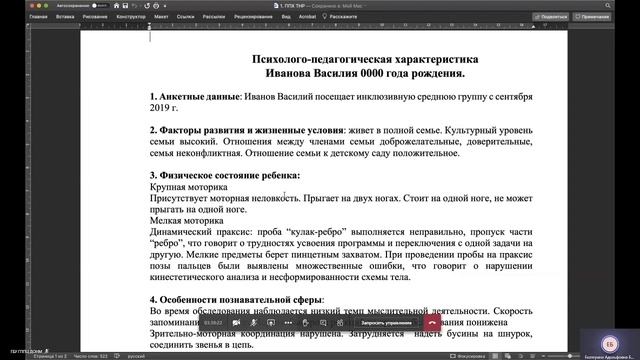Click the Фокусировка focus mode button
Screen dimensions: 640x360
coord(467,356)
